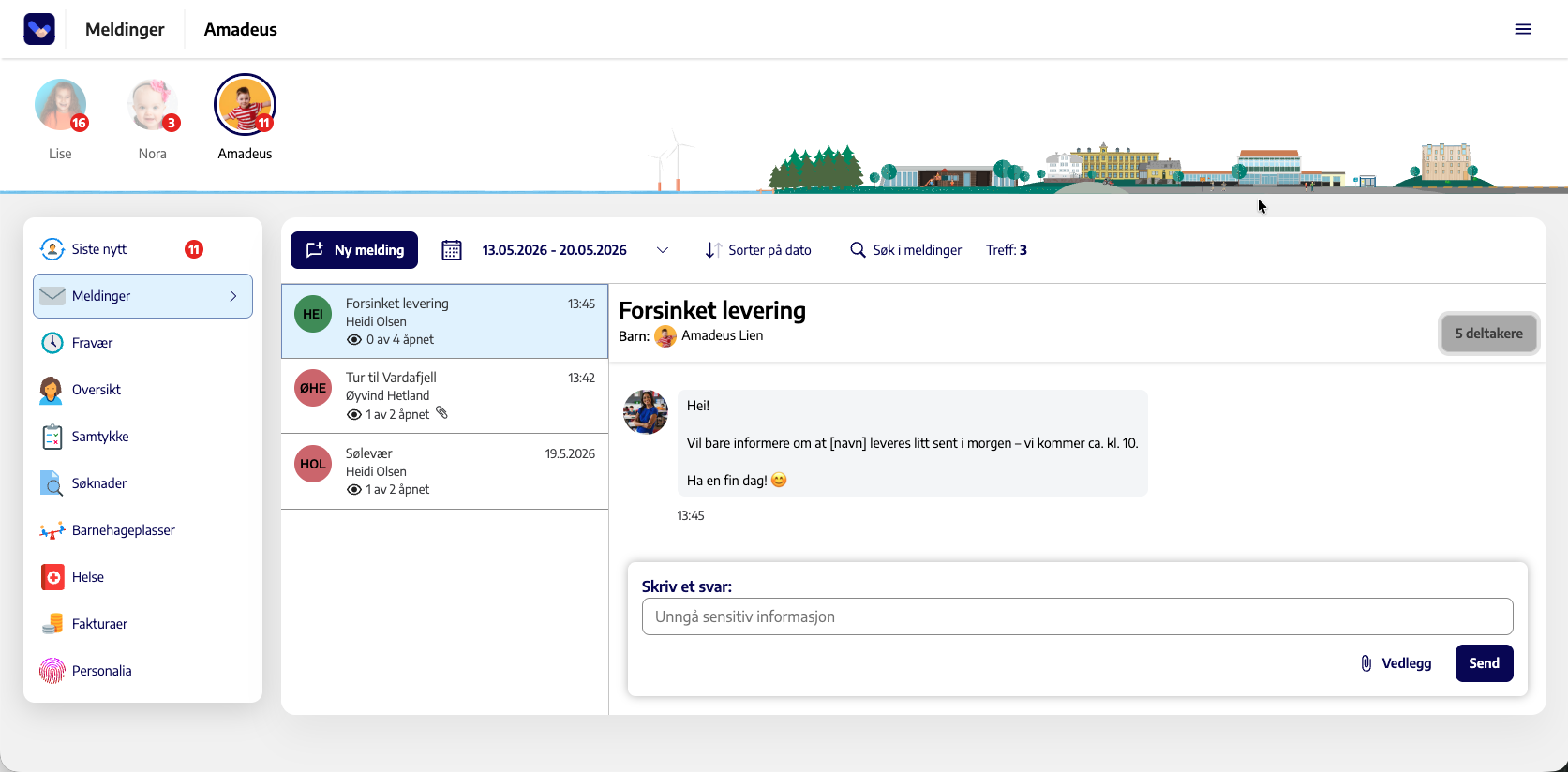Click the Siste nytt person icon
This screenshot has width=1568, height=772.
click(52, 249)
